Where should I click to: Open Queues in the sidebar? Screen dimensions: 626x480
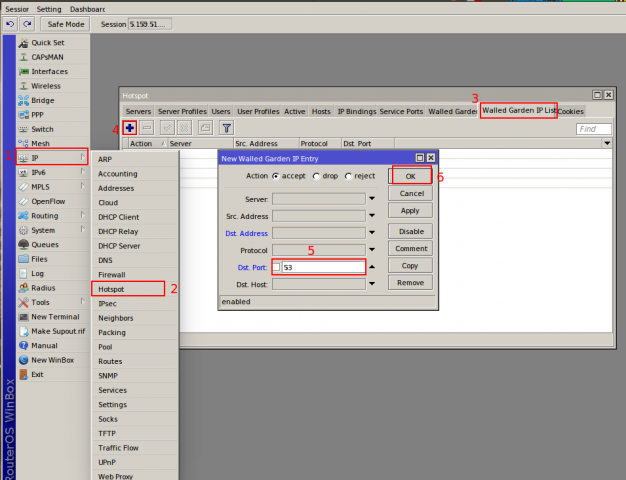[x=45, y=244]
